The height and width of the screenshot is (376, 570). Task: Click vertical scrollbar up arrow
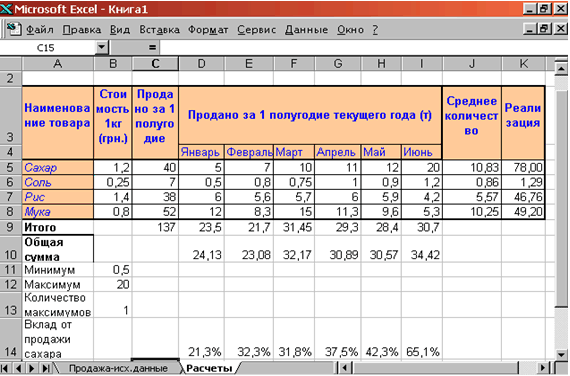click(x=561, y=68)
